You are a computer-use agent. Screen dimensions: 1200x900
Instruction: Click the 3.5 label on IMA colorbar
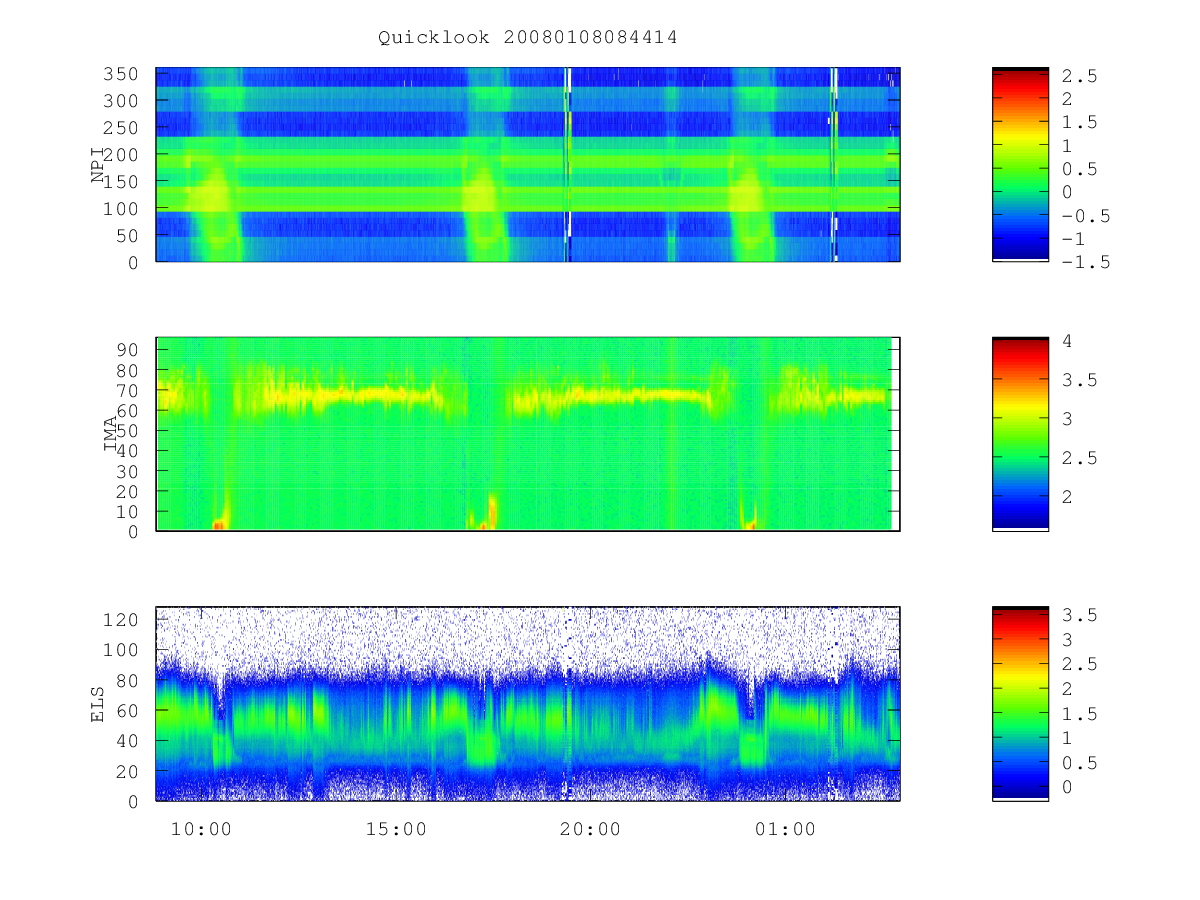point(1080,380)
